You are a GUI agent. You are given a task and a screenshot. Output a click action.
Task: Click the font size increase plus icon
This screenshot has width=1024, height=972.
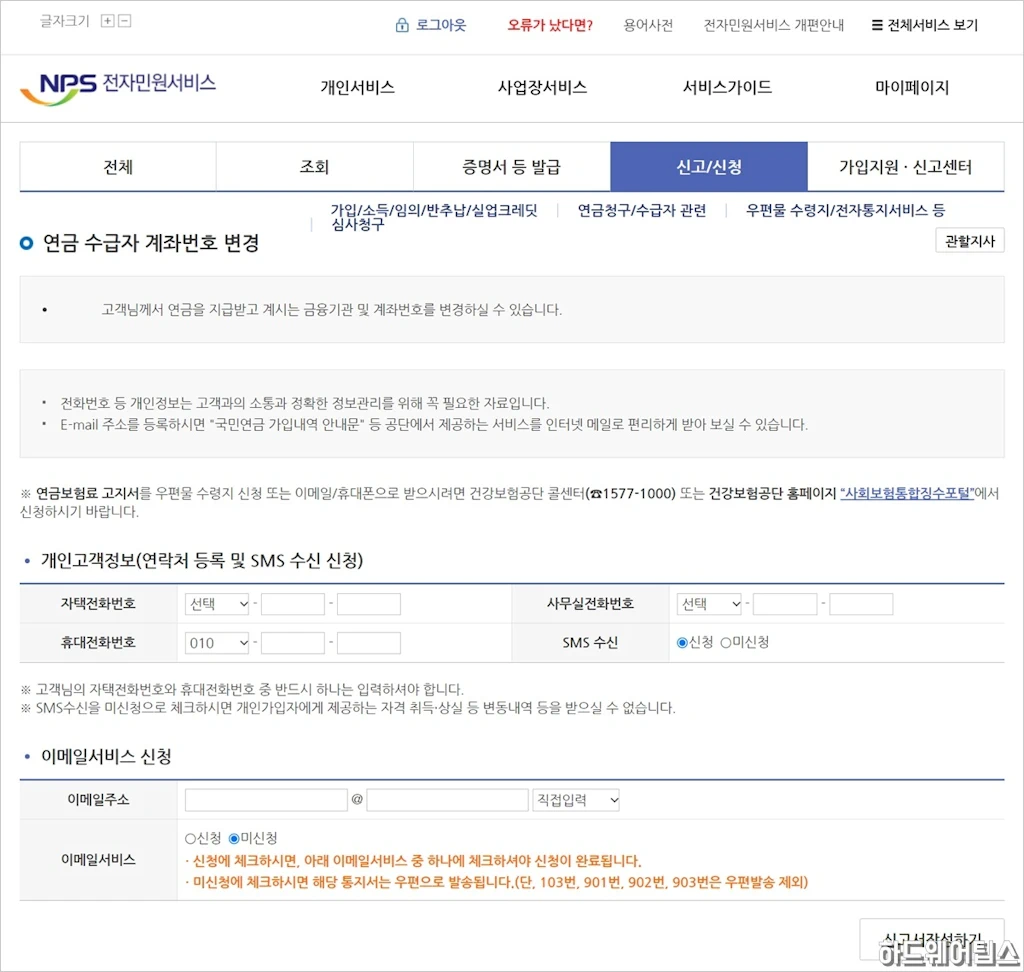107,21
